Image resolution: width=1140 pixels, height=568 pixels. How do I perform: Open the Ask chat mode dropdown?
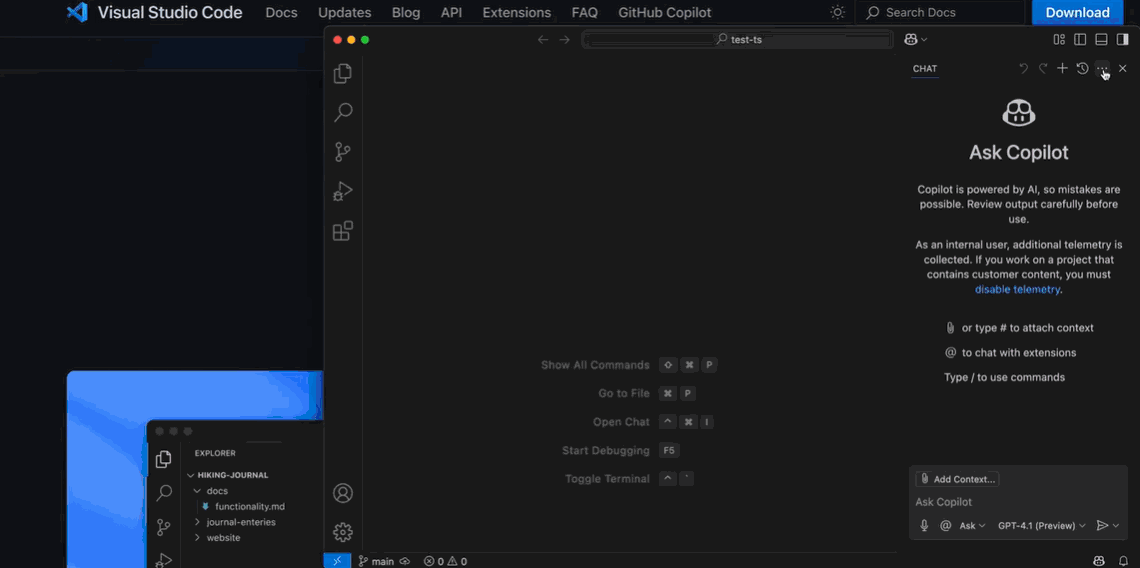pyautogui.click(x=972, y=525)
